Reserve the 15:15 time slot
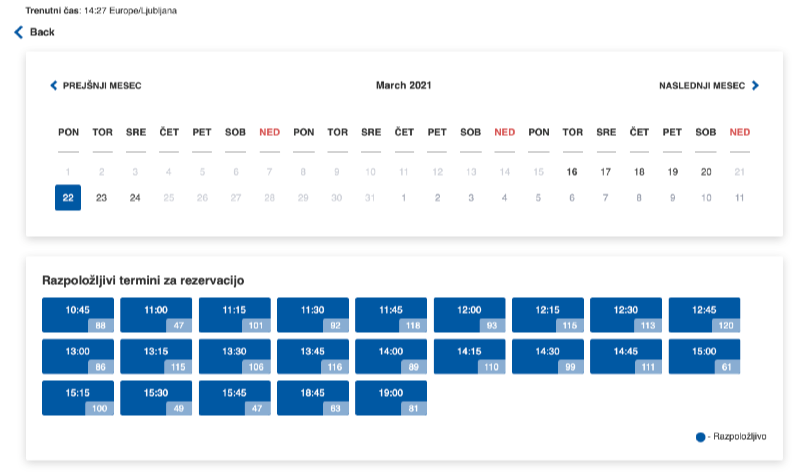The width and height of the screenshot is (800, 472). coord(78,398)
